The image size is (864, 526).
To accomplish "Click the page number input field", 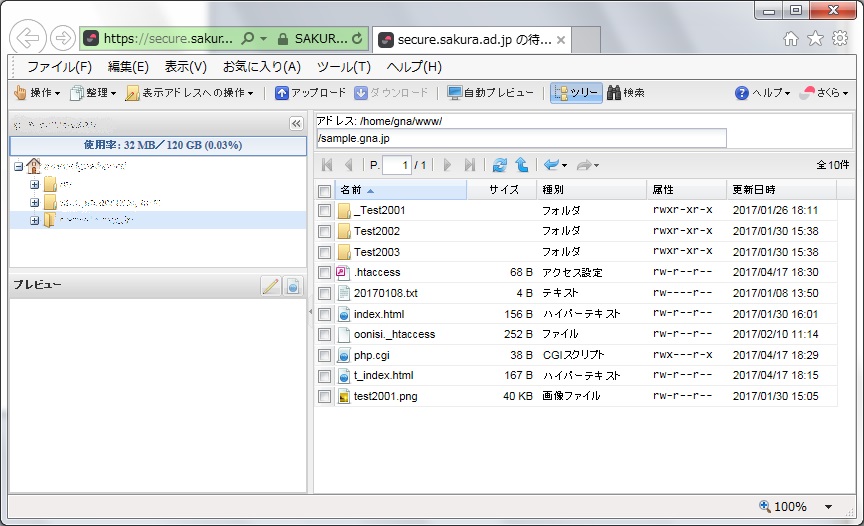I will (x=396, y=165).
